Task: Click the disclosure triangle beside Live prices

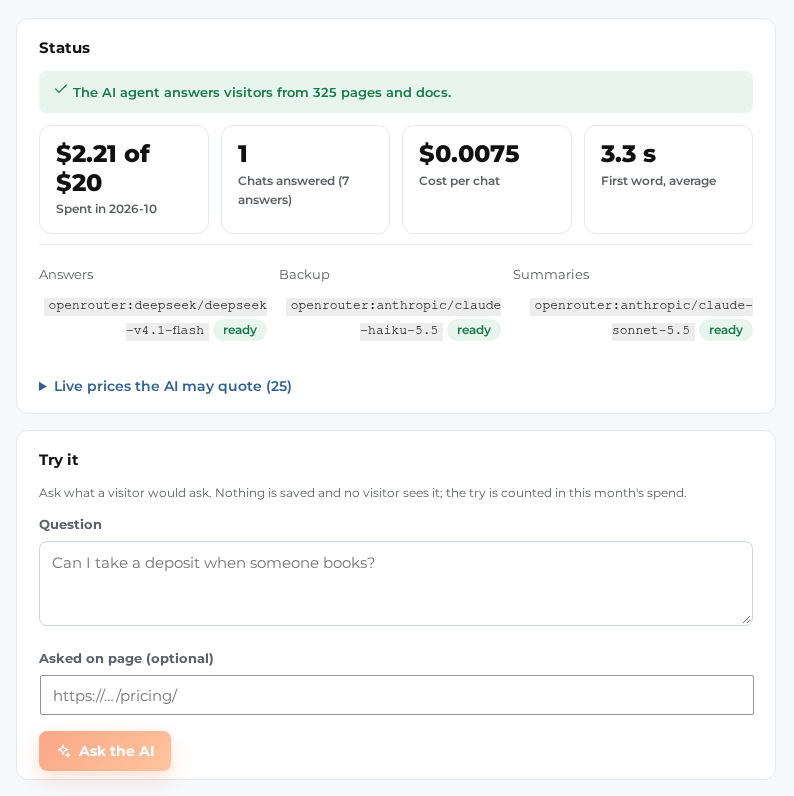Action: click(43, 387)
